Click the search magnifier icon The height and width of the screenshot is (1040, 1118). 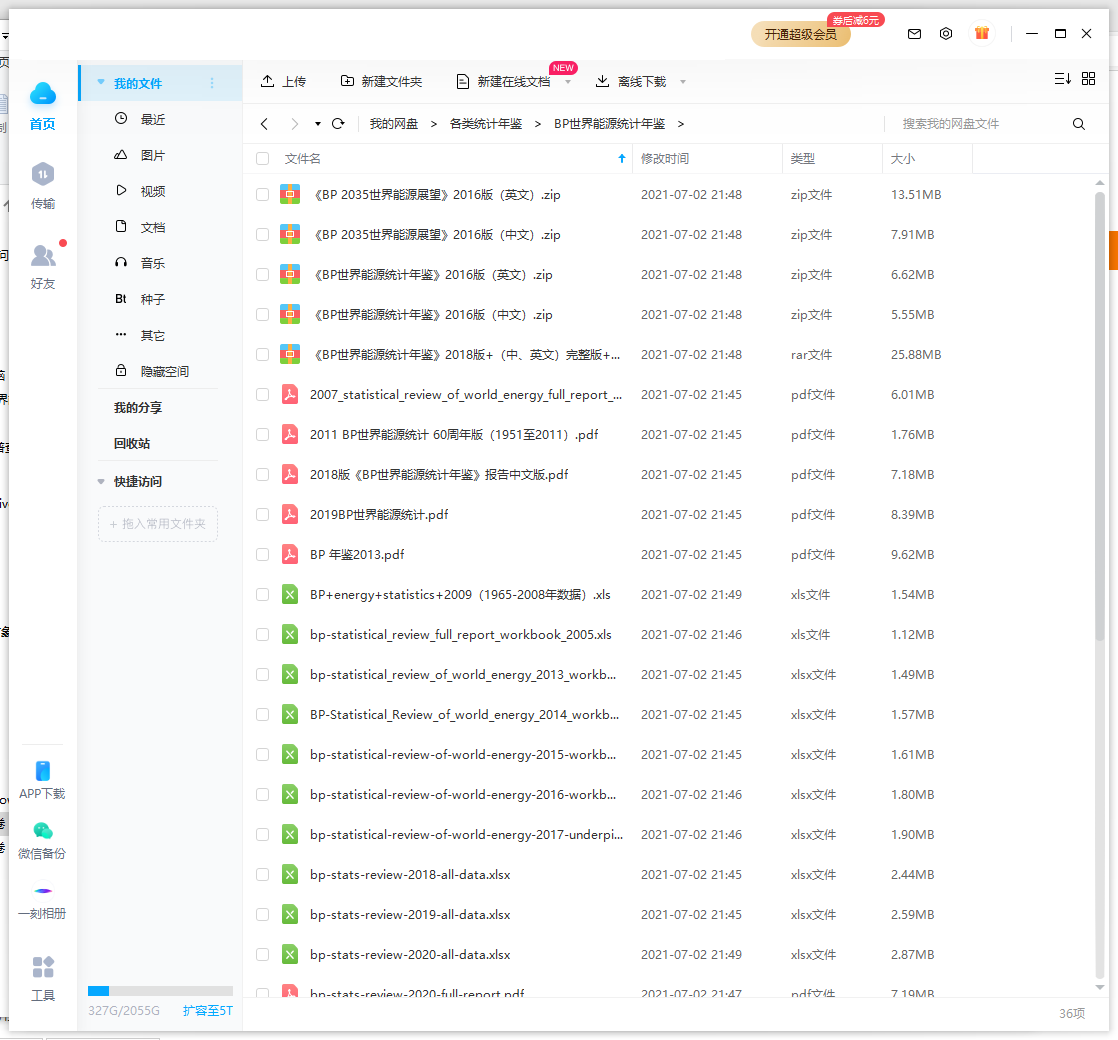1079,124
